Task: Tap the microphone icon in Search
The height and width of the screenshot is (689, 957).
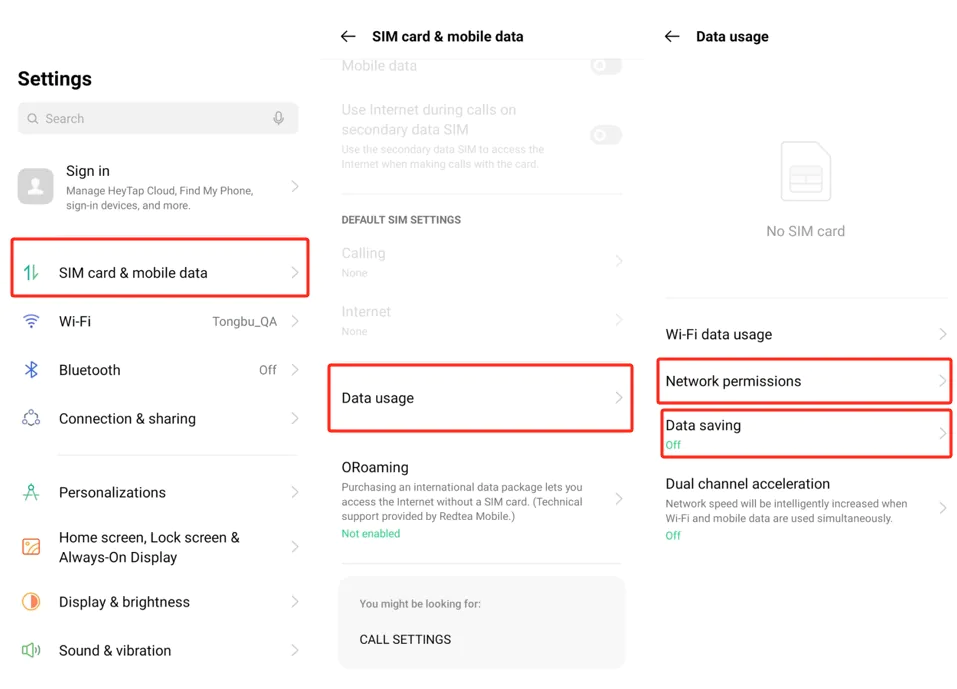Action: pyautogui.click(x=278, y=118)
